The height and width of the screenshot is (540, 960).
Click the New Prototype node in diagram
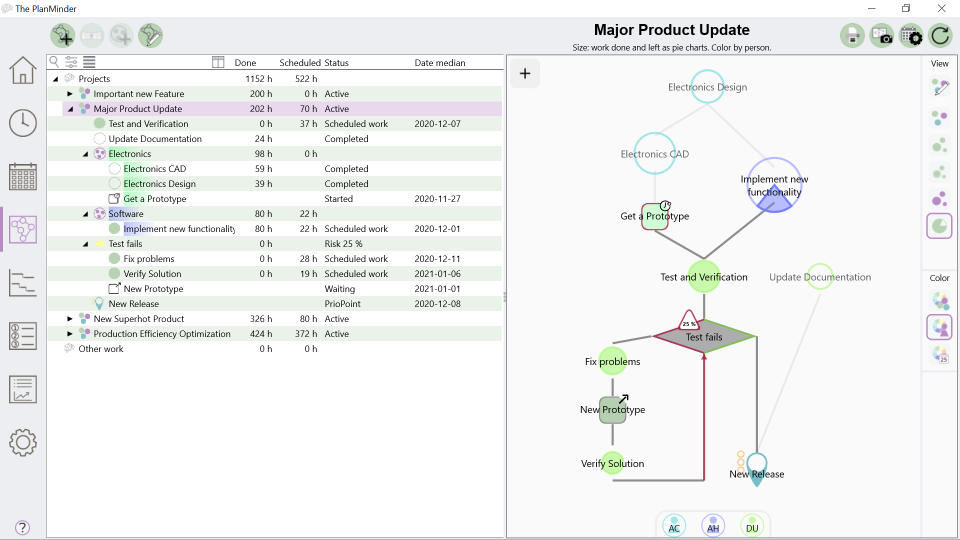click(612, 410)
